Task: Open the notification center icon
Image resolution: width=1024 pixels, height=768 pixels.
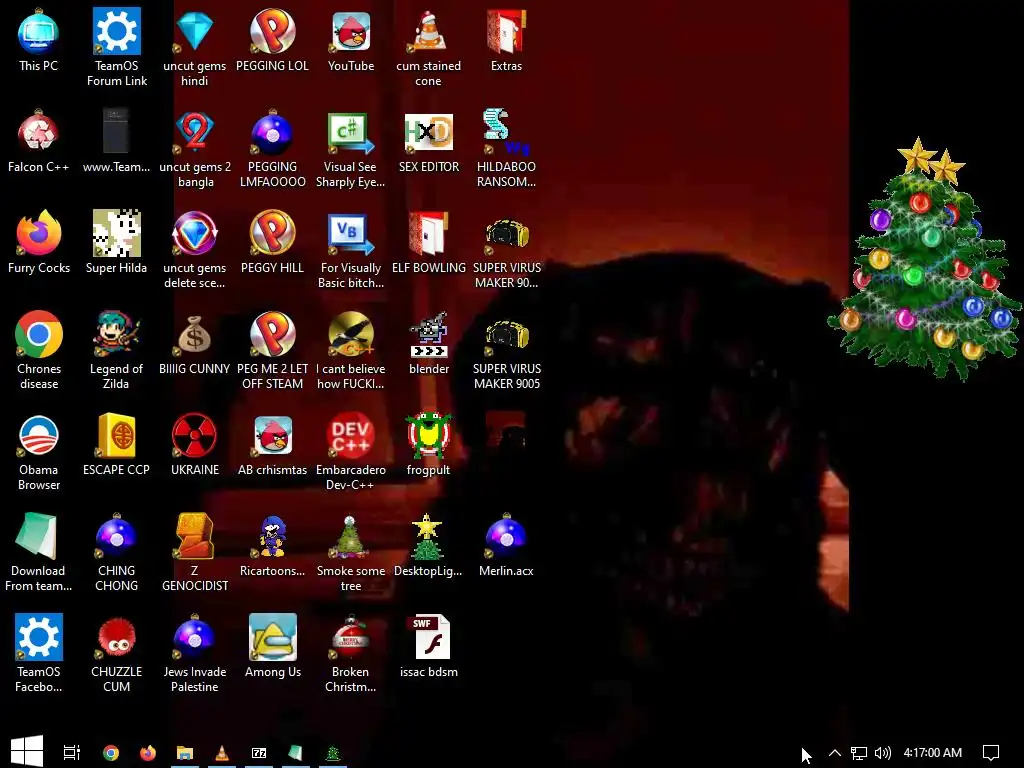Action: [991, 753]
